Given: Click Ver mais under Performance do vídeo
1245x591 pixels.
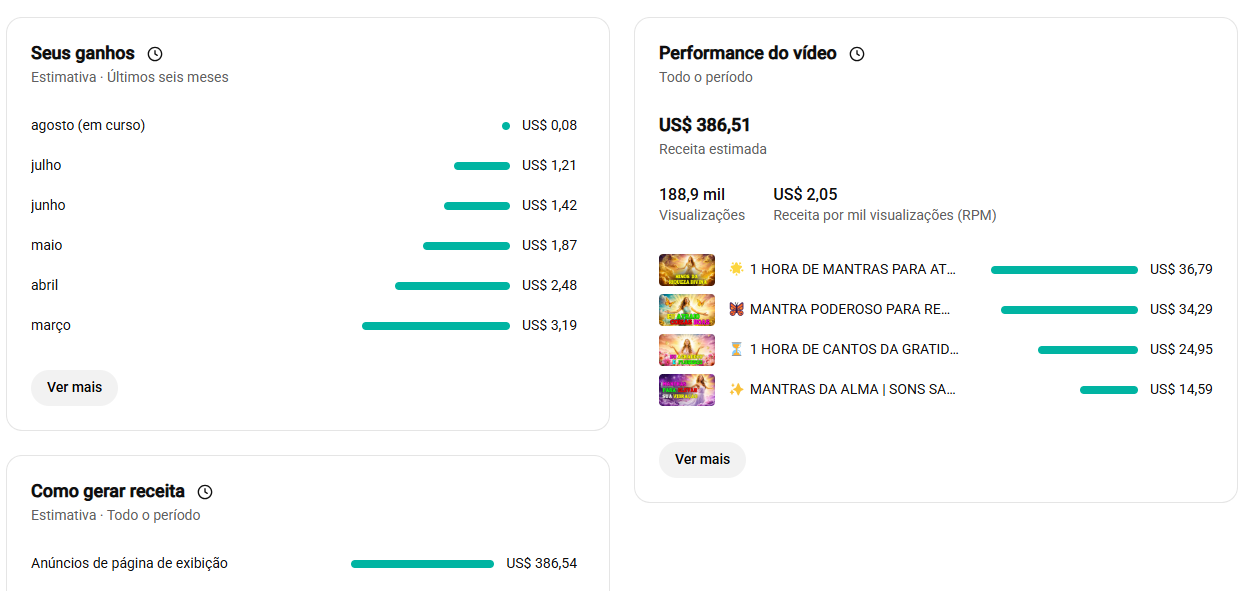Looking at the screenshot, I should [702, 460].
